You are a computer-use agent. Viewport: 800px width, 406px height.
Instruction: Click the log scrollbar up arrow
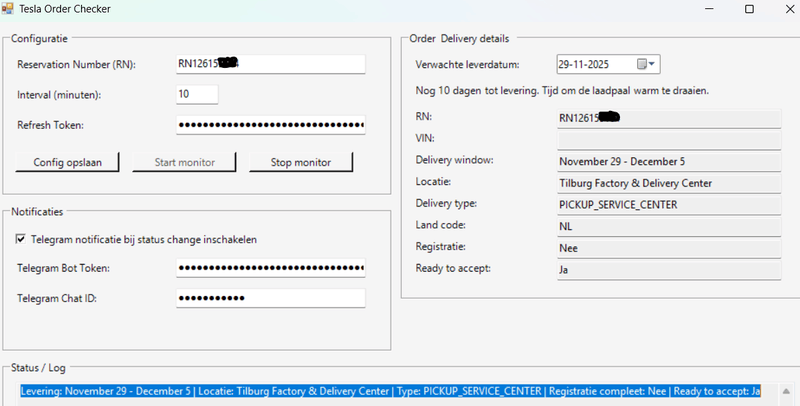(x=786, y=391)
